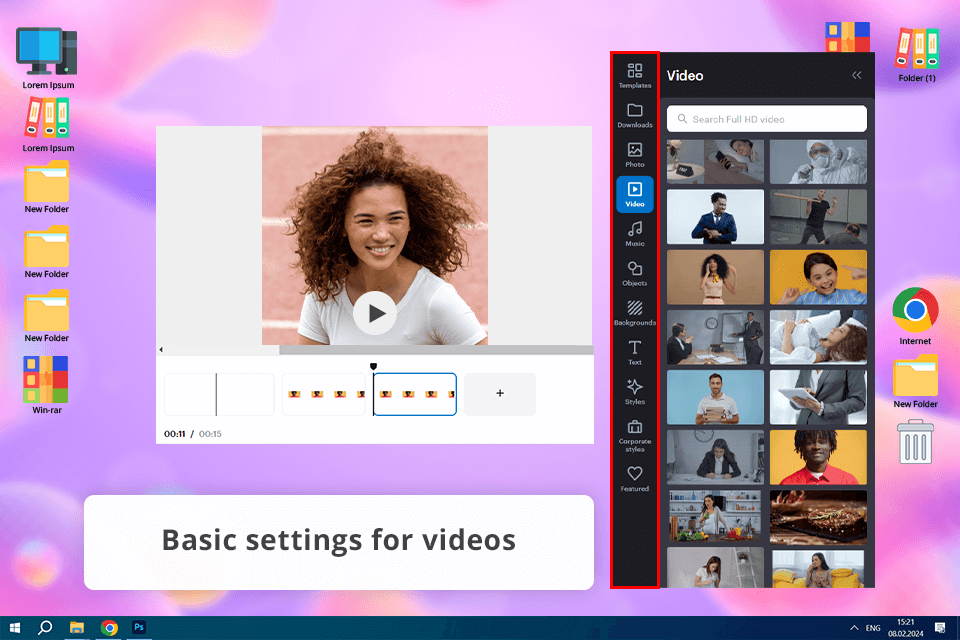Play the video preview
960x640 pixels.
click(374, 313)
